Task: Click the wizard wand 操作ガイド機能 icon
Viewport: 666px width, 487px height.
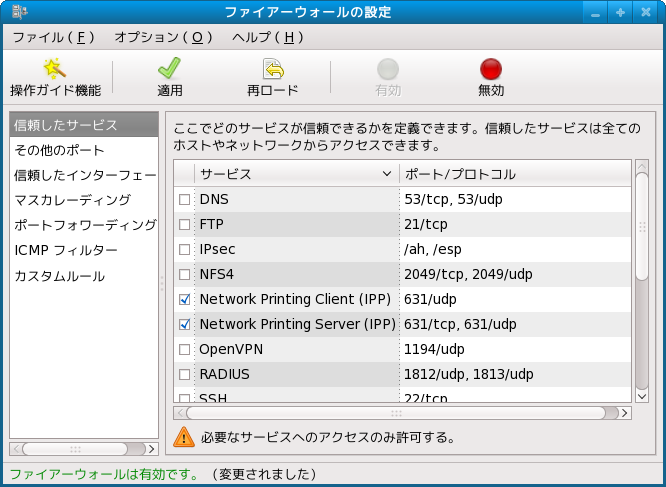Action: tap(55, 69)
